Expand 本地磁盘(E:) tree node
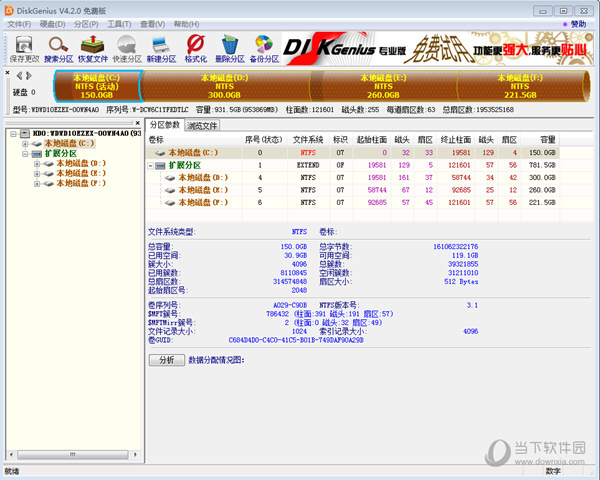Screen dimensions: 600x480 coord(37,174)
